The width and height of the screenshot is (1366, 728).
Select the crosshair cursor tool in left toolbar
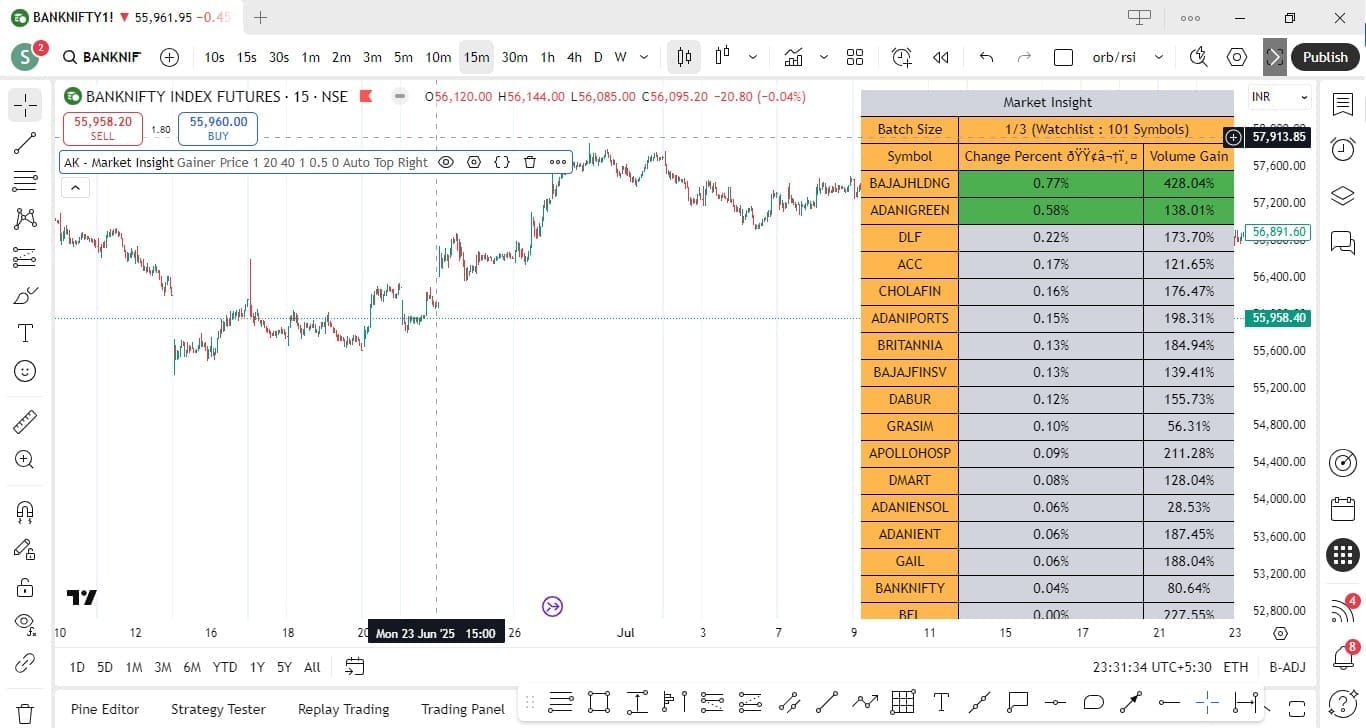(25, 104)
